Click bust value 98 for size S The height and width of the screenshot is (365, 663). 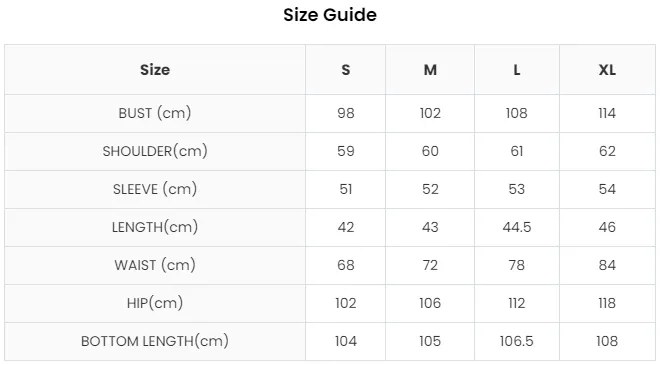tap(345, 113)
